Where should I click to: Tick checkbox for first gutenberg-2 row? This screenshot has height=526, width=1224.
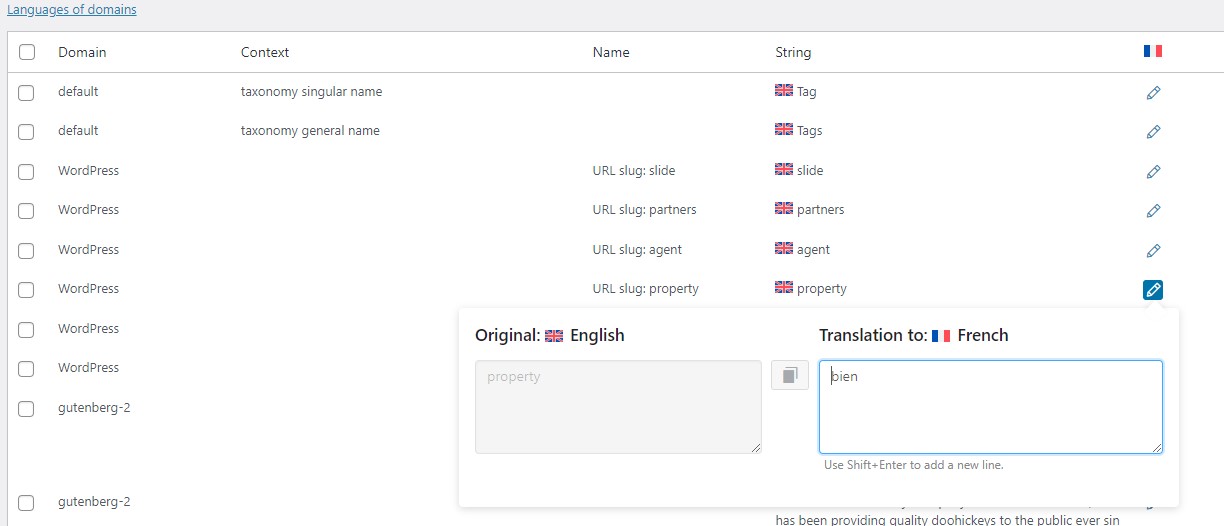tap(26, 409)
